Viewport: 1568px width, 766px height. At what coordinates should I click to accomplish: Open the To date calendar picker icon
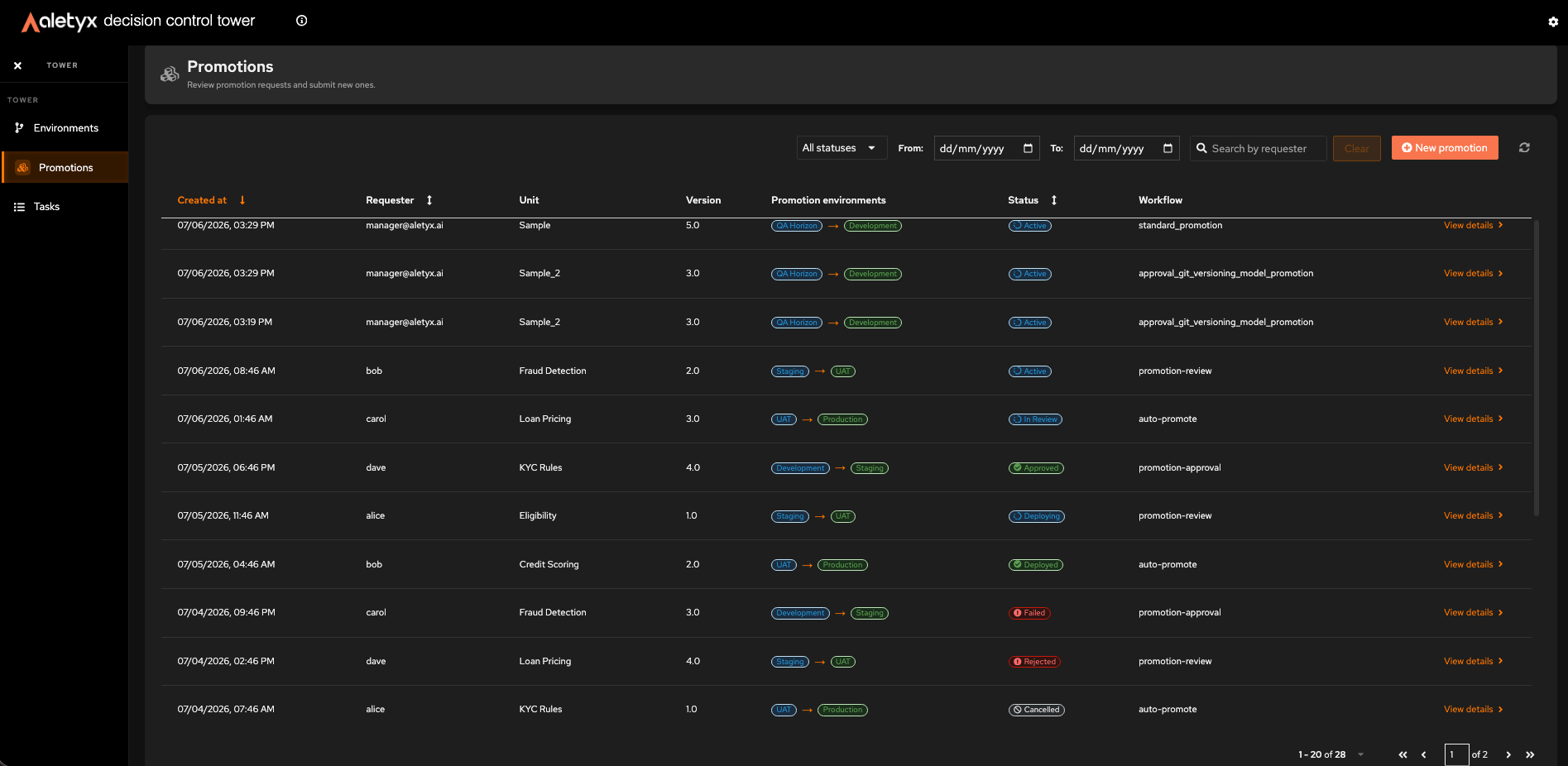pyautogui.click(x=1168, y=148)
